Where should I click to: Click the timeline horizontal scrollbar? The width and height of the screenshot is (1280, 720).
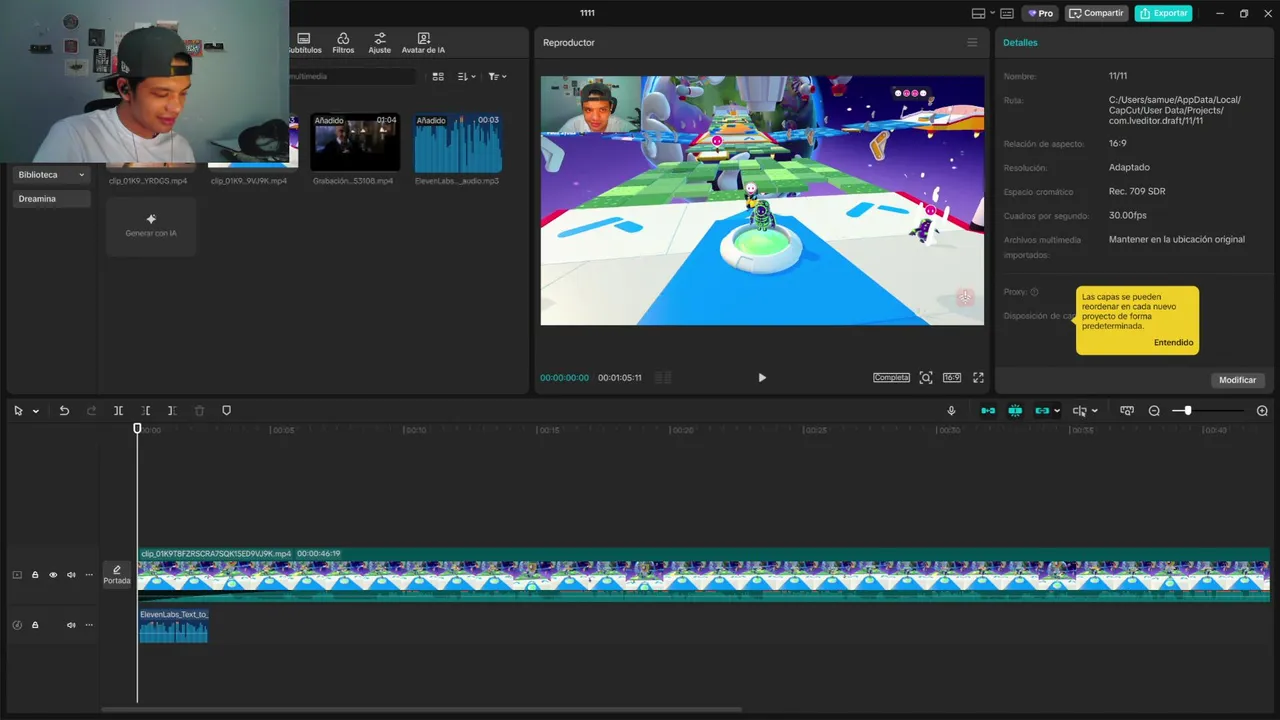tap(421, 710)
